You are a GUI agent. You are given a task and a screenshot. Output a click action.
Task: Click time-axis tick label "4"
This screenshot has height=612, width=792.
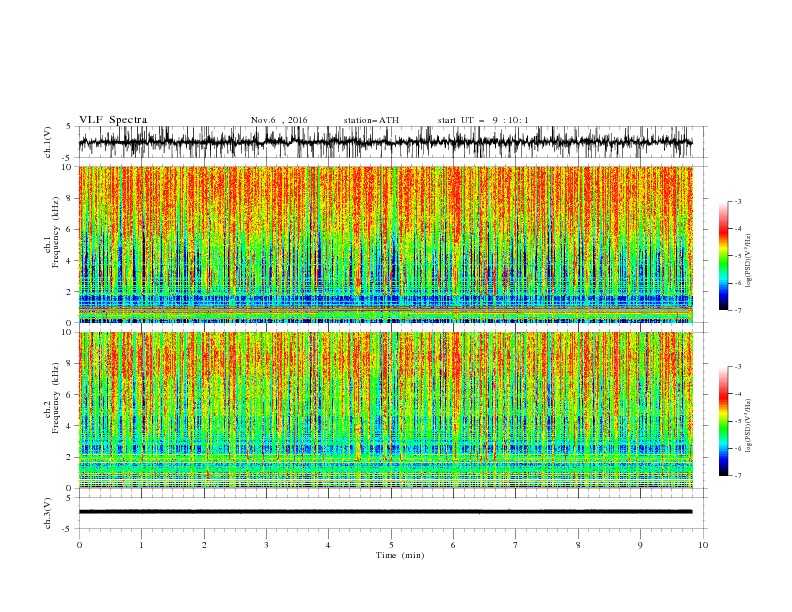pos(328,545)
